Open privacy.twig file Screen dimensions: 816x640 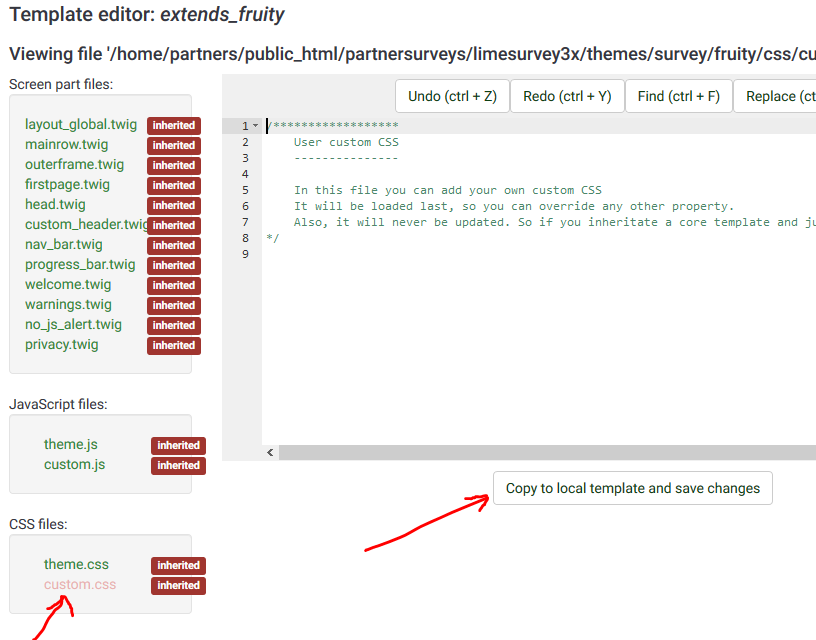click(x=62, y=345)
